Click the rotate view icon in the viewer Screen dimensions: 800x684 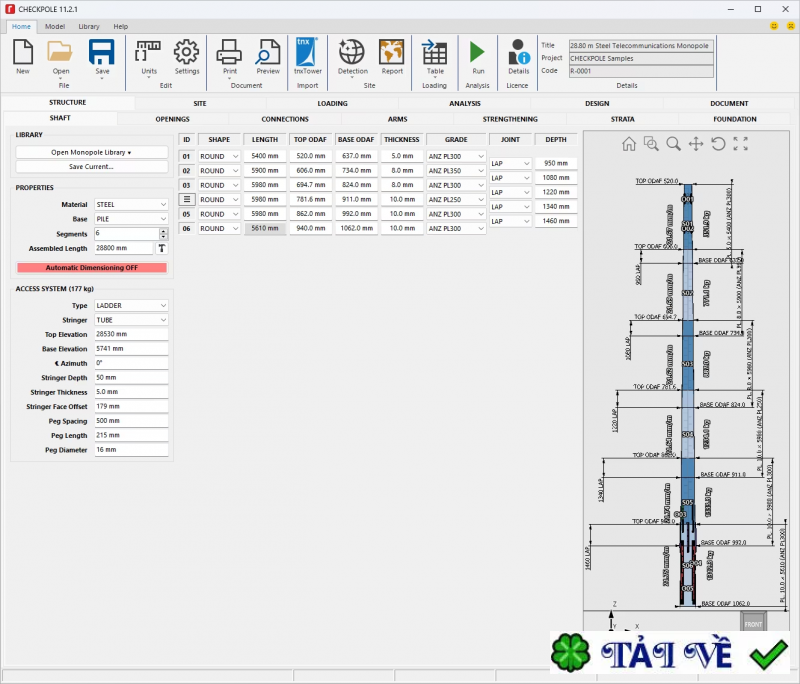pyautogui.click(x=718, y=144)
